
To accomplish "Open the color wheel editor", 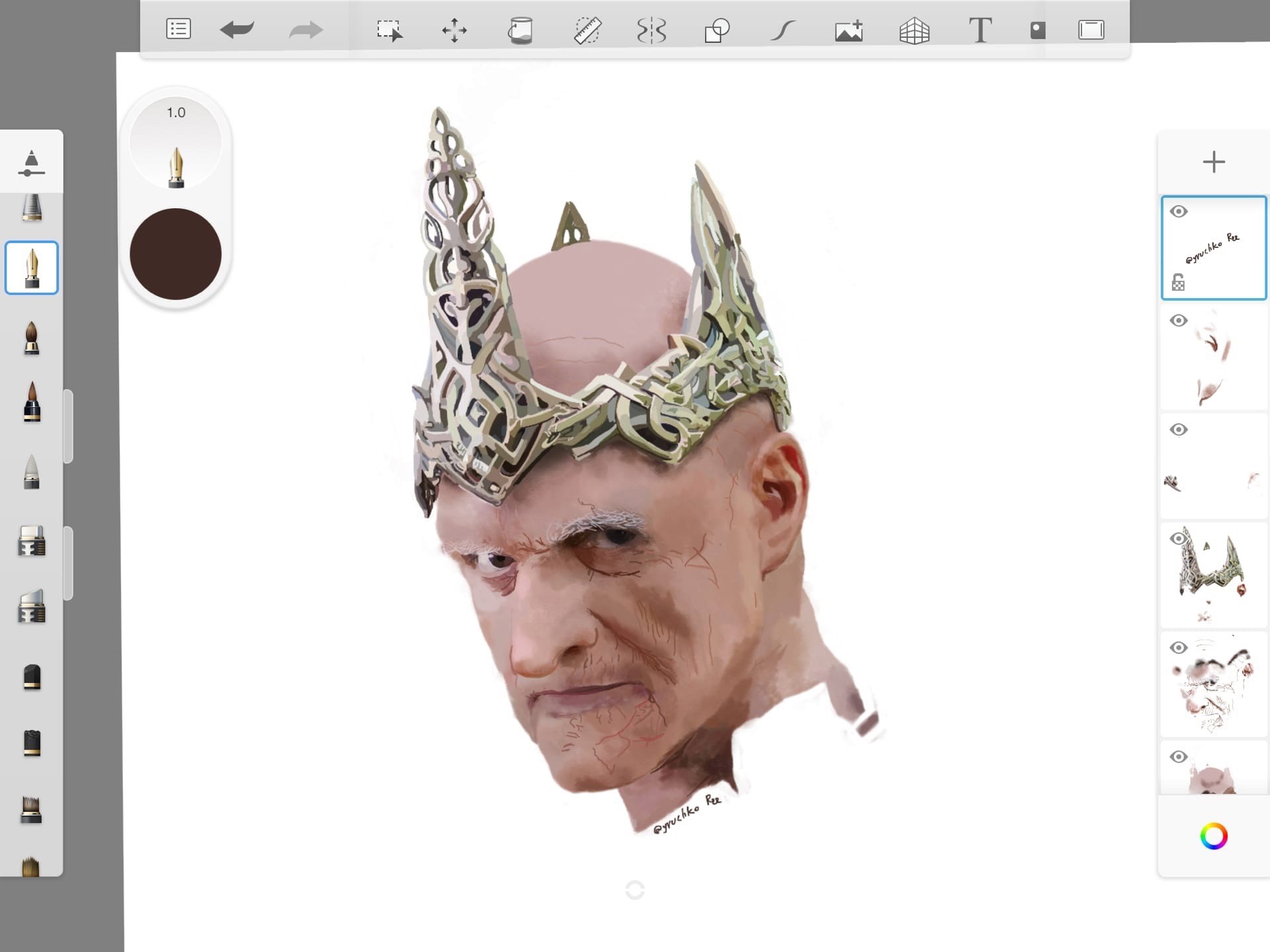I will (1214, 836).
